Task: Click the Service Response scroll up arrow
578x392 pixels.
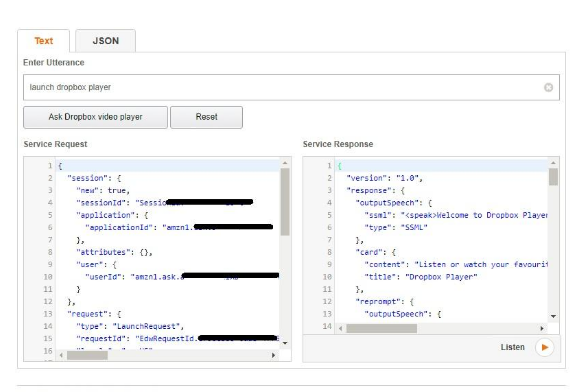Action: [x=553, y=163]
